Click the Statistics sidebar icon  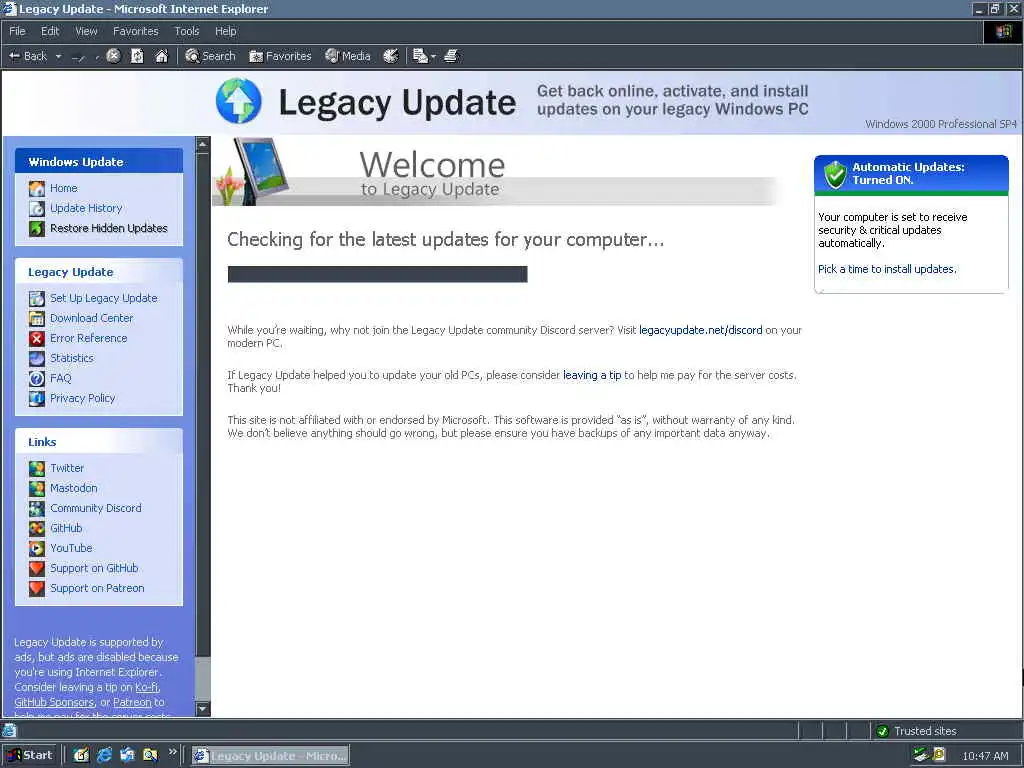click(37, 359)
